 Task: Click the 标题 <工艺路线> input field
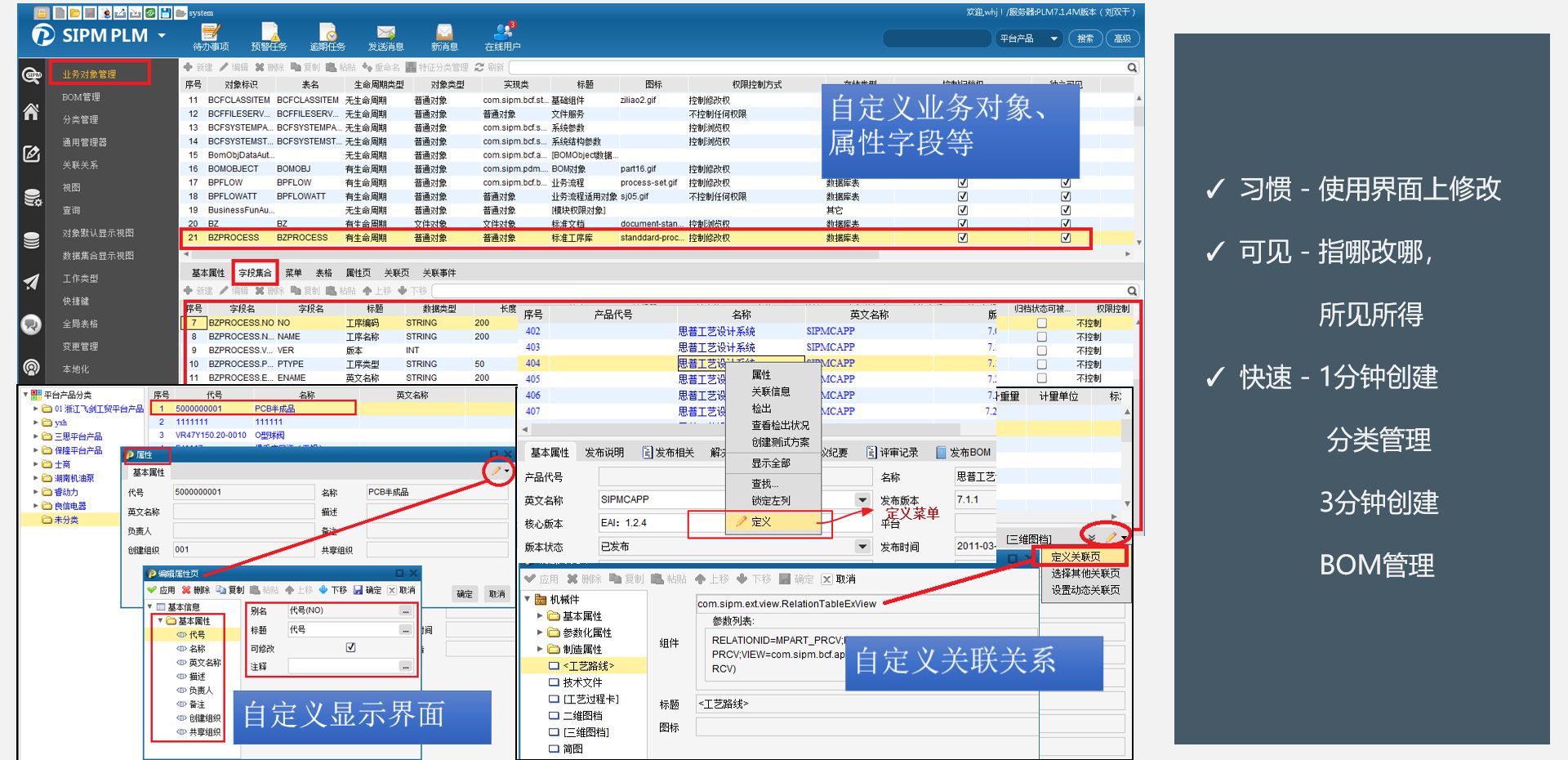point(866,704)
